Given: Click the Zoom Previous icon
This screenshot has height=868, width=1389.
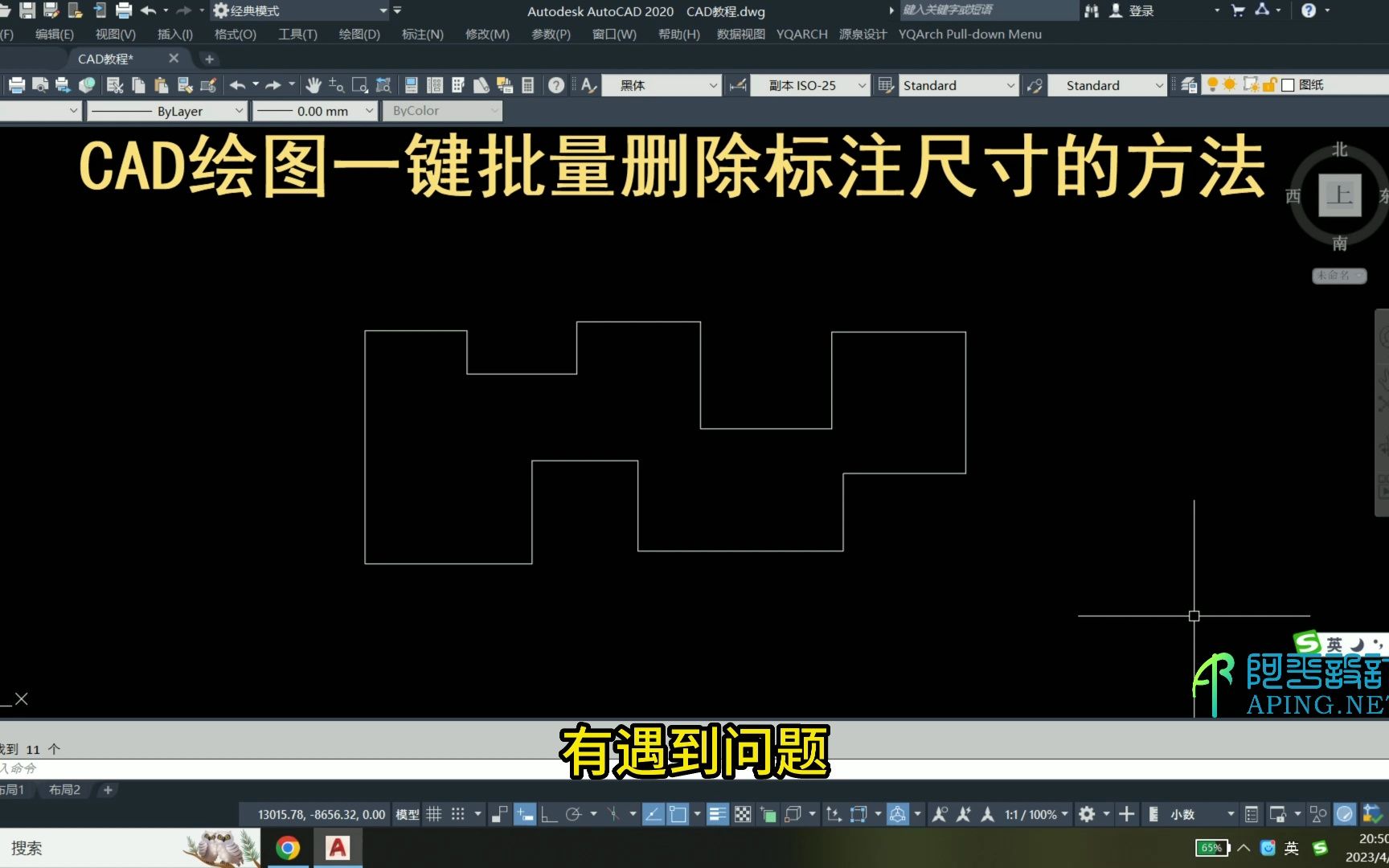Looking at the screenshot, I should click(x=383, y=85).
